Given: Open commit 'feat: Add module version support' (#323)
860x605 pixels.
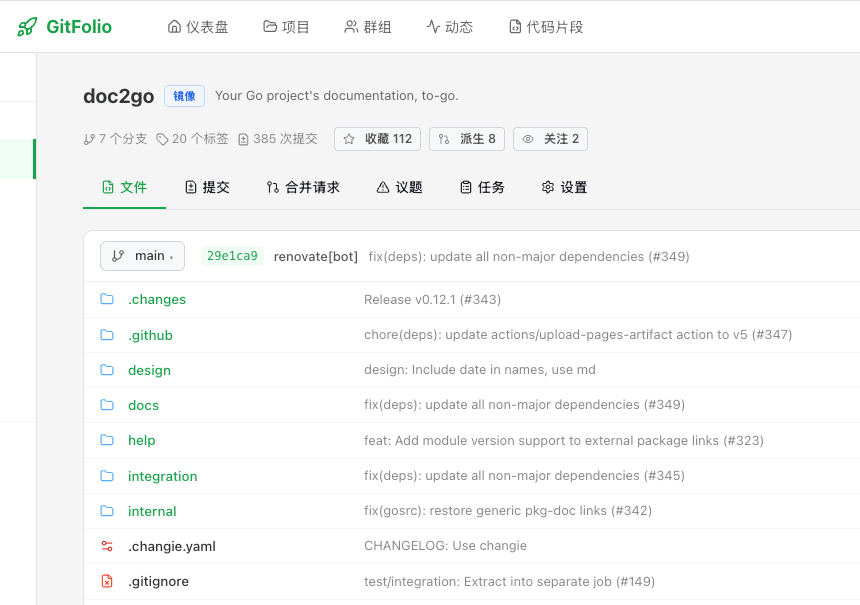Looking at the screenshot, I should click(x=564, y=440).
